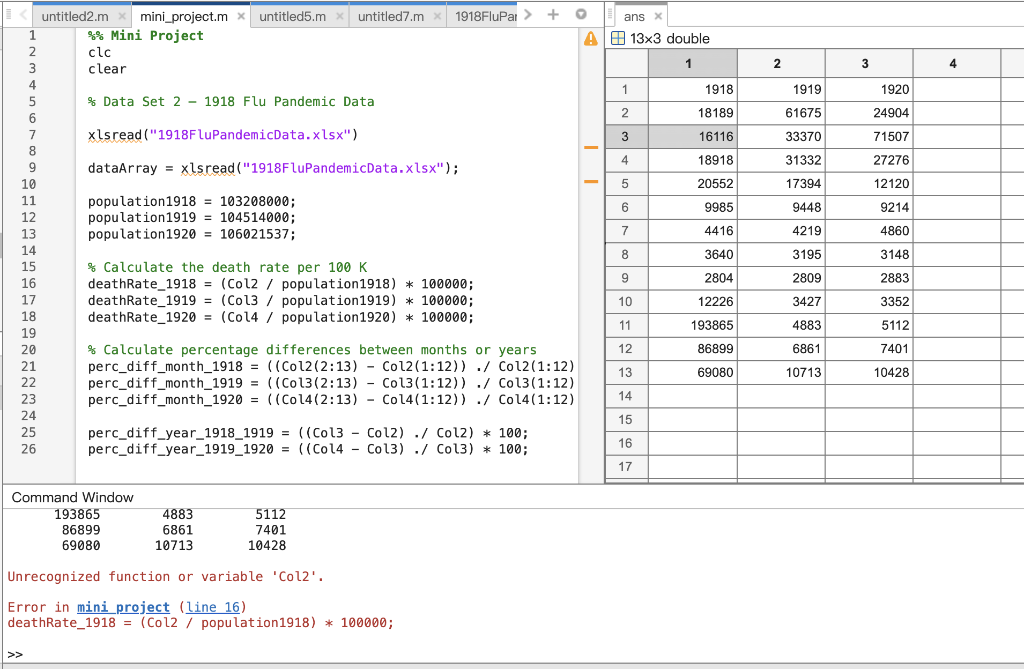
Task: Switch to the untitled2.m tab
Action: [x=74, y=15]
